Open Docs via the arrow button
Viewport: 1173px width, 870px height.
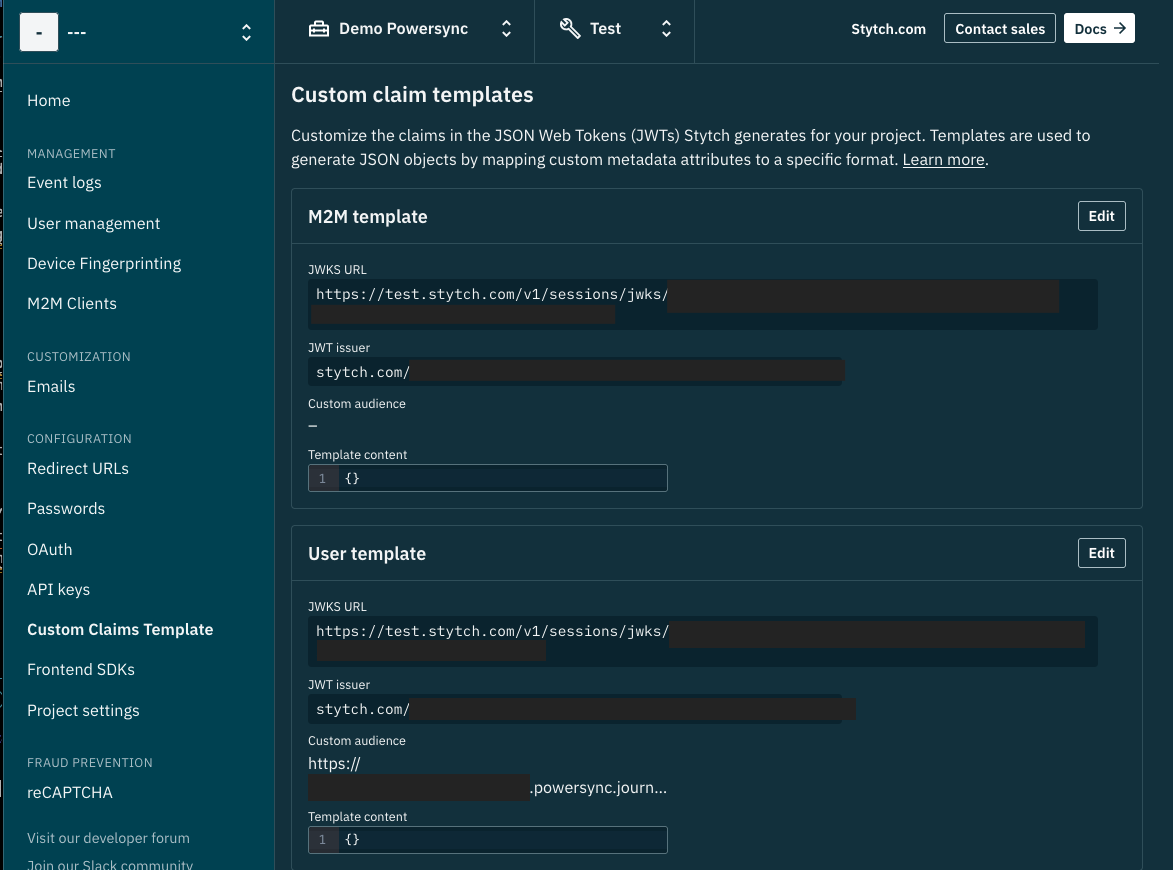pyautogui.click(x=1099, y=28)
